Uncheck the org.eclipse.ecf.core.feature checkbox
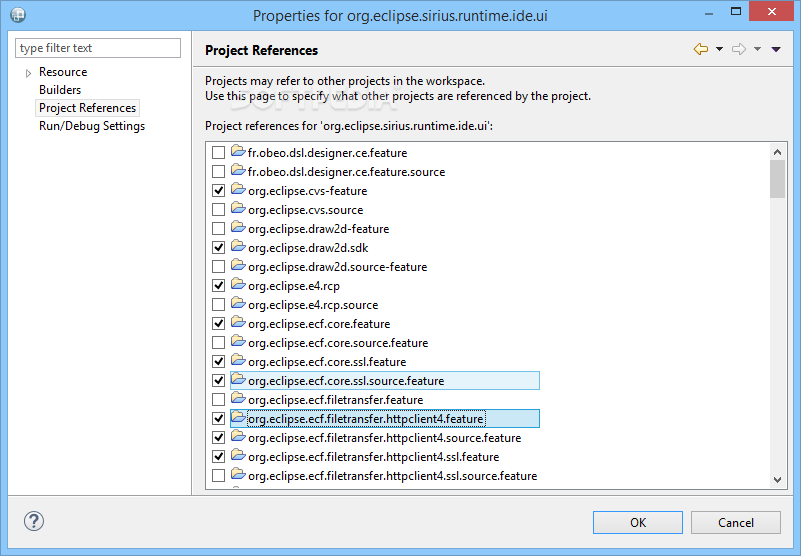 (x=218, y=323)
